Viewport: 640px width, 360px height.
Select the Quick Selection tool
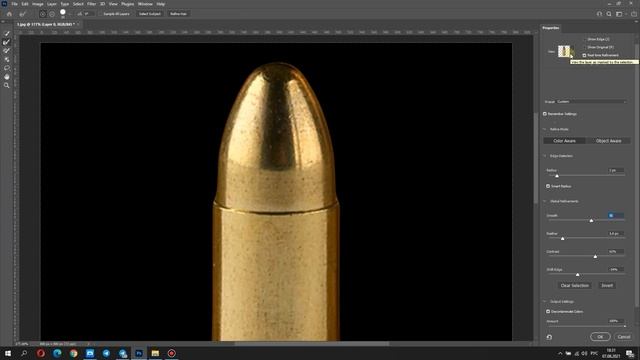tap(7, 33)
